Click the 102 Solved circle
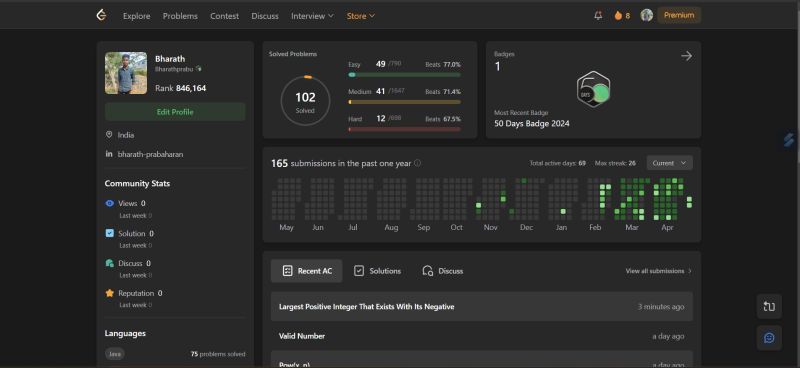This screenshot has width=800, height=368. [305, 101]
